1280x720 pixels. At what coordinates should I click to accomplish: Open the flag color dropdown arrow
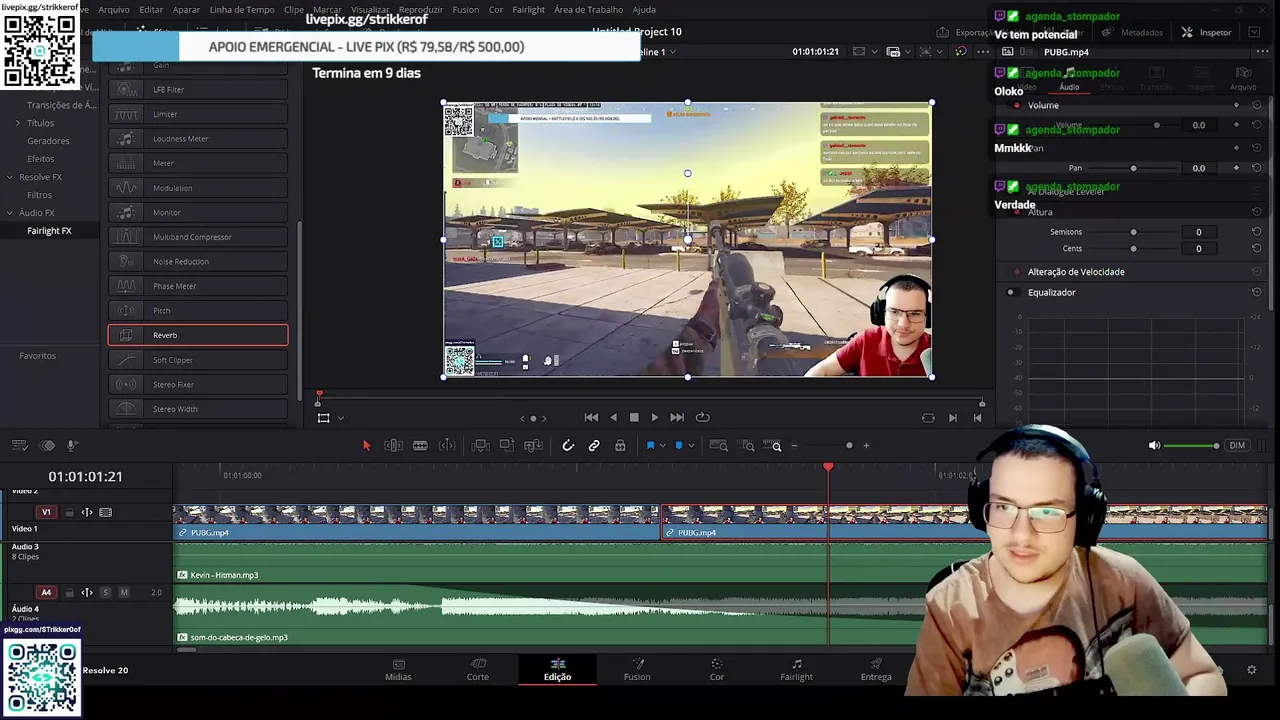[662, 446]
